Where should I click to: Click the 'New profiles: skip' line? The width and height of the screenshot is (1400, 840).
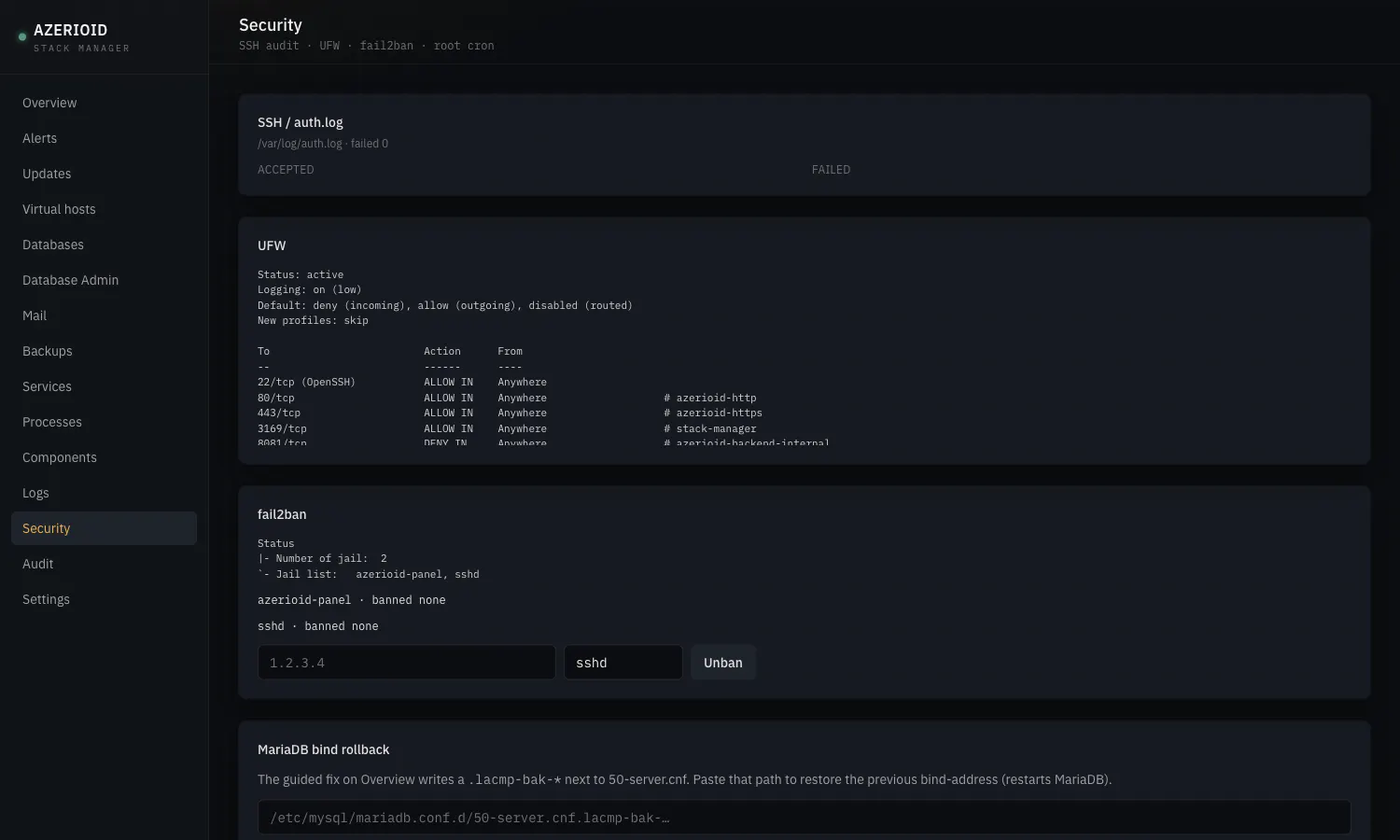pyautogui.click(x=313, y=320)
